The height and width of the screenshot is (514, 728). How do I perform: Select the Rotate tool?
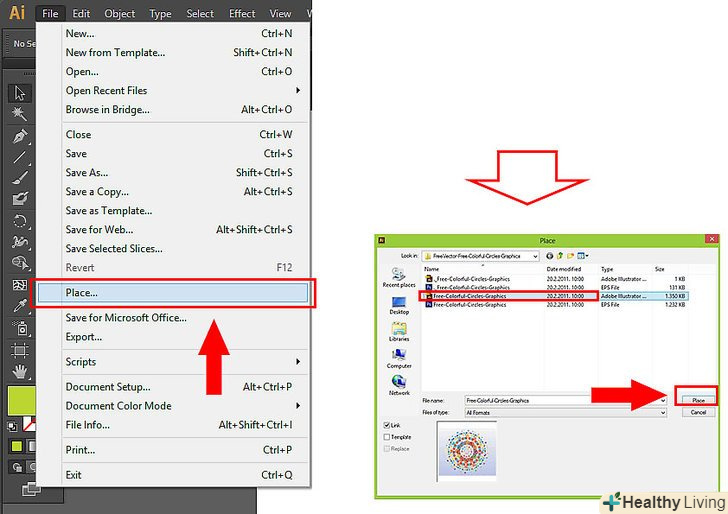tap(20, 221)
